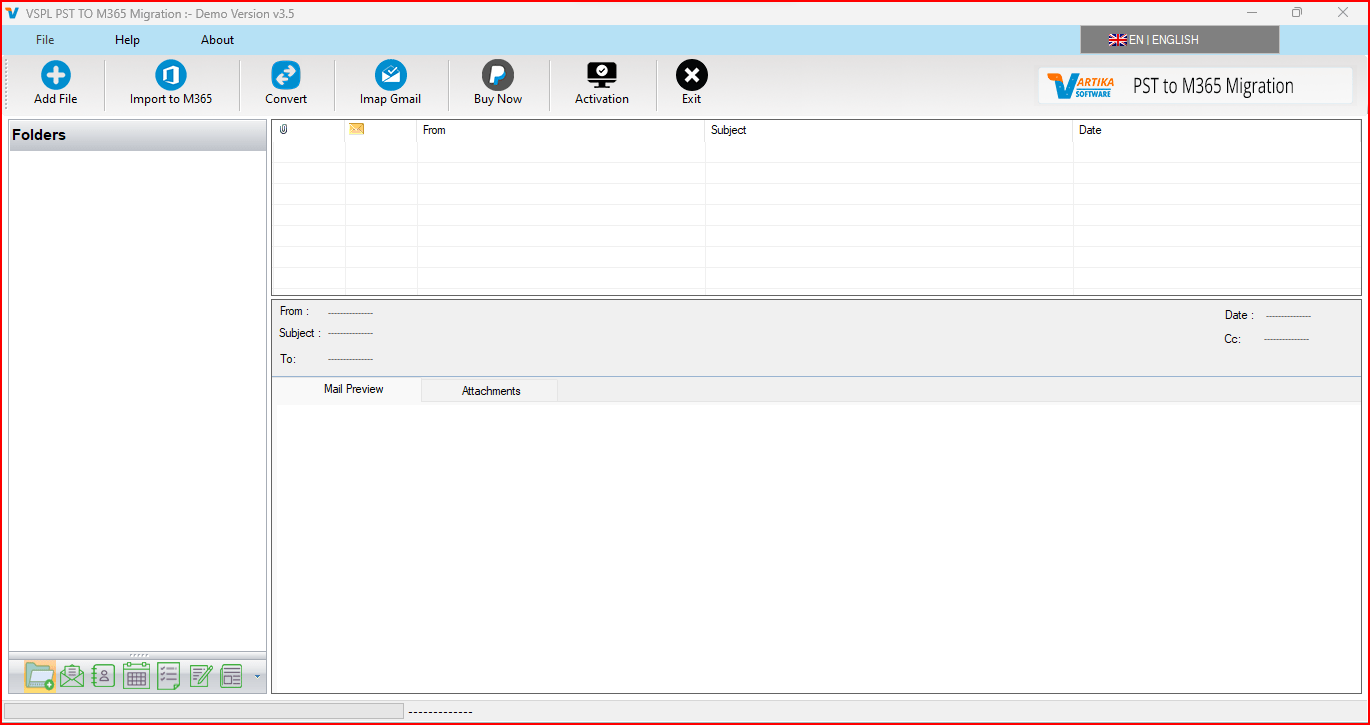The image size is (1370, 725).
Task: Click the Subject : label in the preview header
Action: [300, 333]
